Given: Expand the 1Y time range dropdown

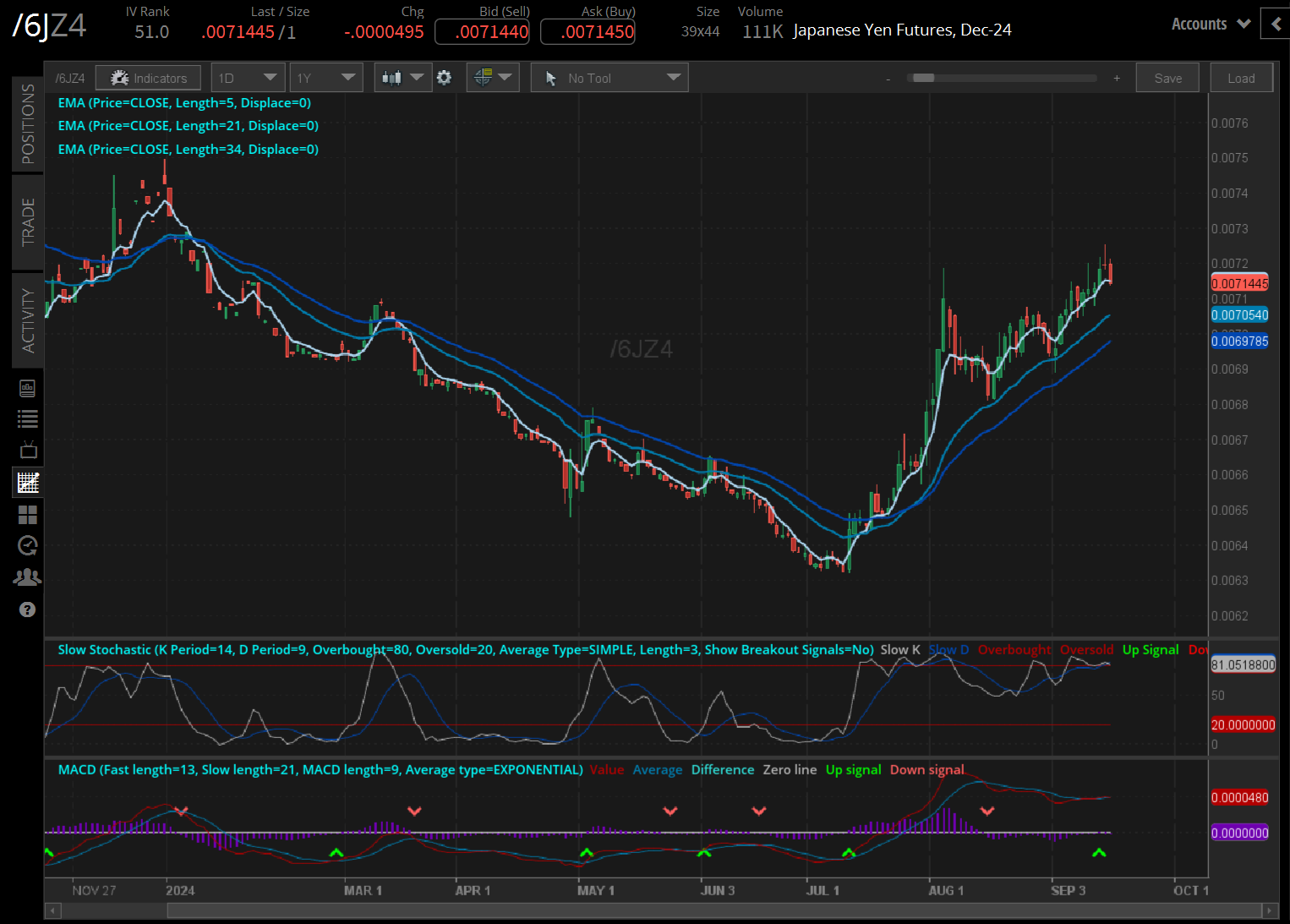Looking at the screenshot, I should pyautogui.click(x=325, y=78).
